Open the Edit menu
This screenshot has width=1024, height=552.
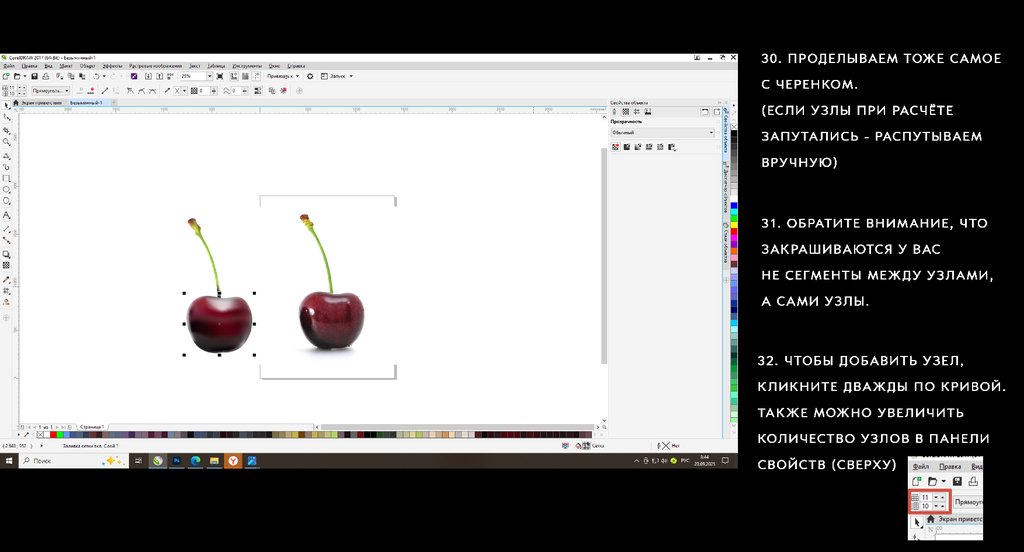tap(29, 66)
